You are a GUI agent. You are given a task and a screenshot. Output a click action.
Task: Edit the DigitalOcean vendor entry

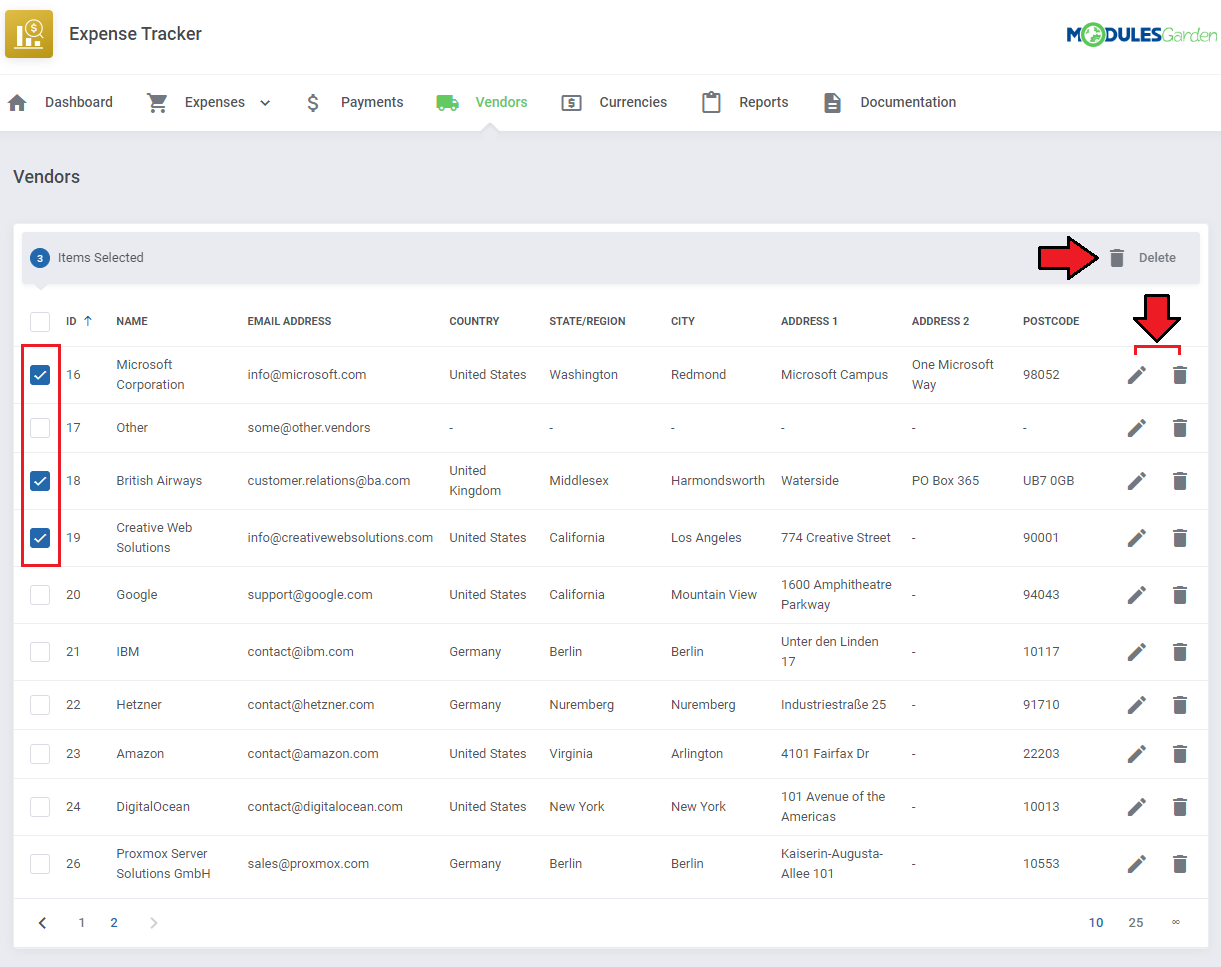click(1137, 807)
